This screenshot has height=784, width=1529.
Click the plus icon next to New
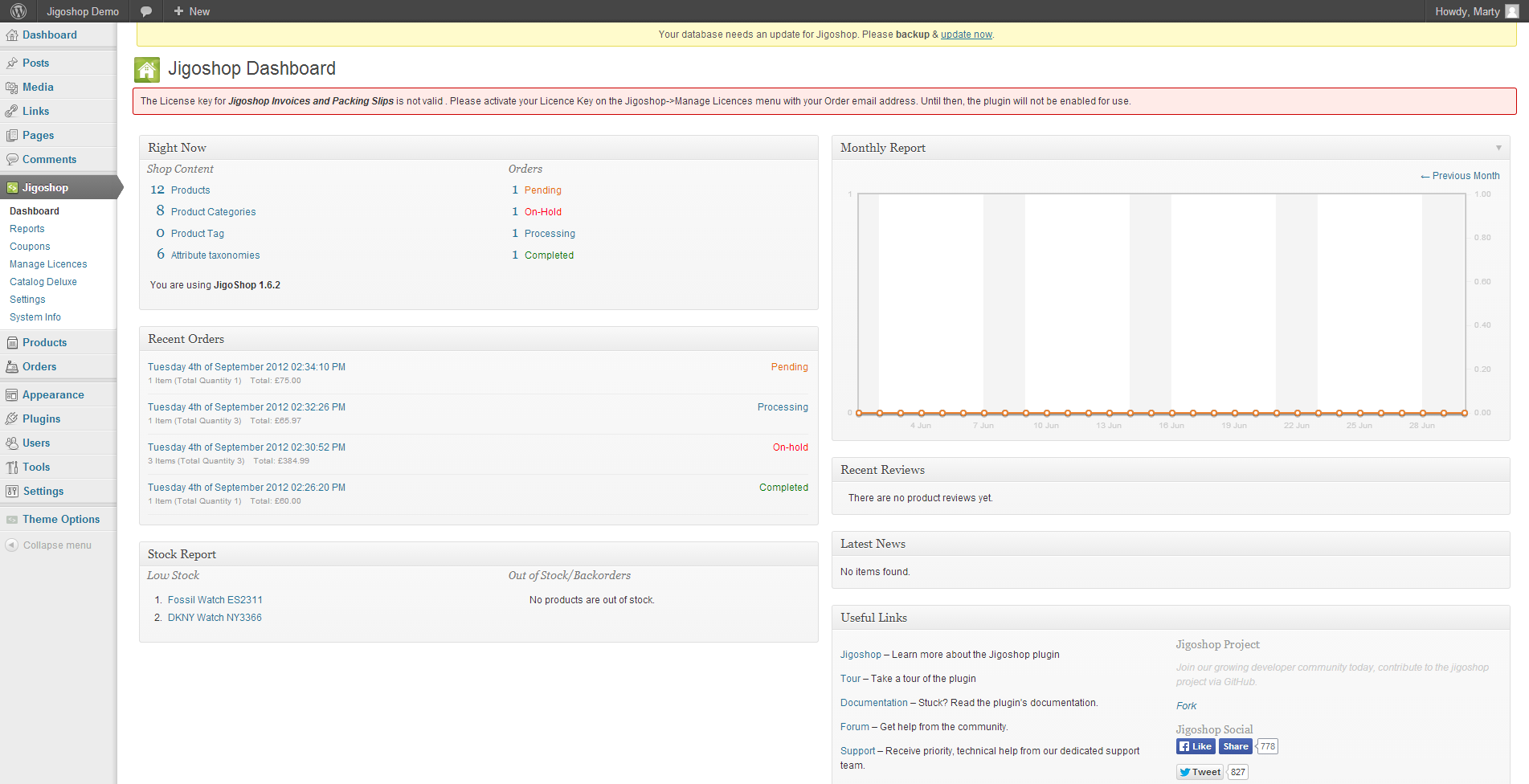178,11
